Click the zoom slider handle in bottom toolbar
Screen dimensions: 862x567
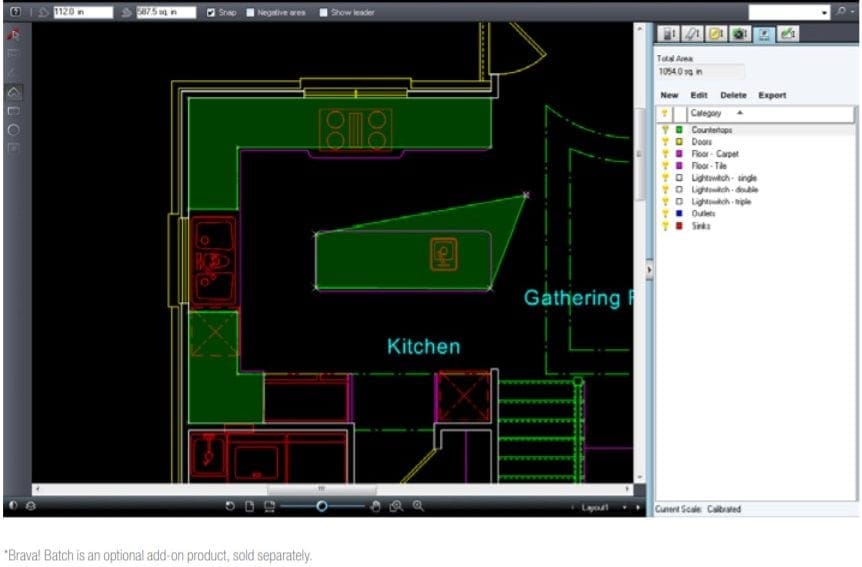point(322,506)
